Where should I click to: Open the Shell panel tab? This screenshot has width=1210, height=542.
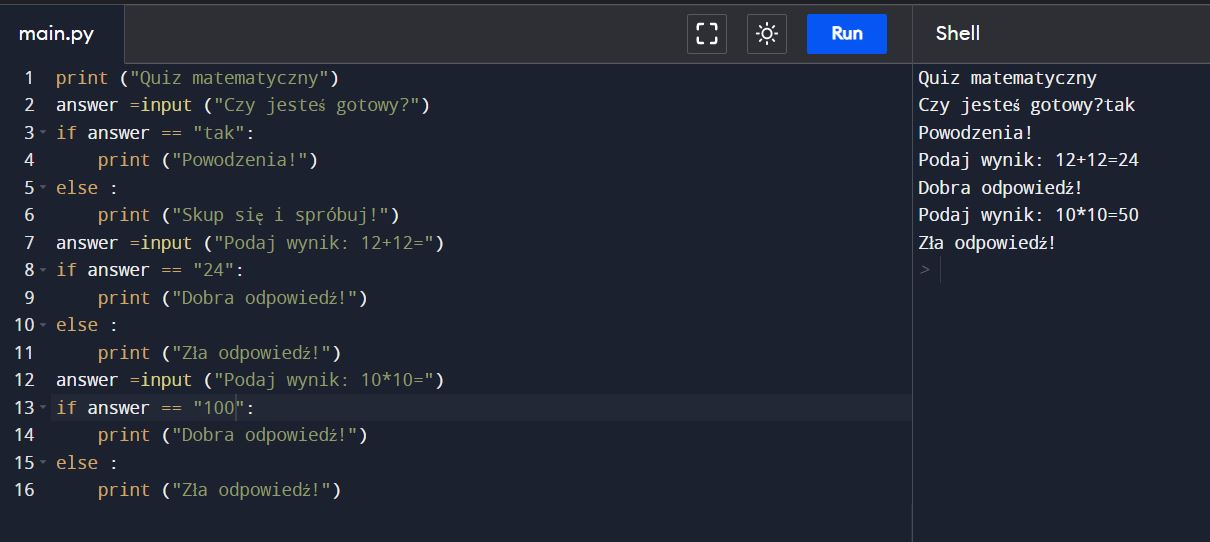958,33
